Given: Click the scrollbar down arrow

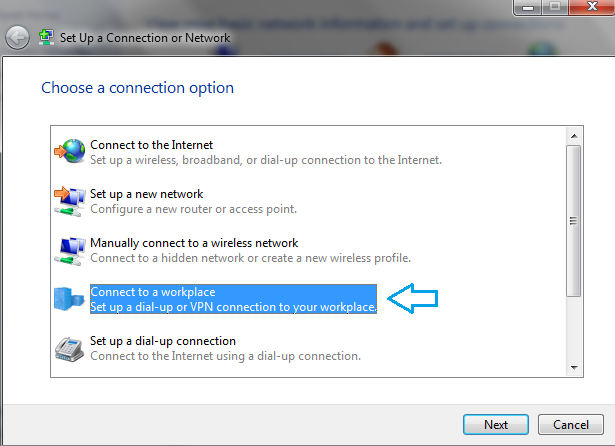Looking at the screenshot, I should point(574,368).
